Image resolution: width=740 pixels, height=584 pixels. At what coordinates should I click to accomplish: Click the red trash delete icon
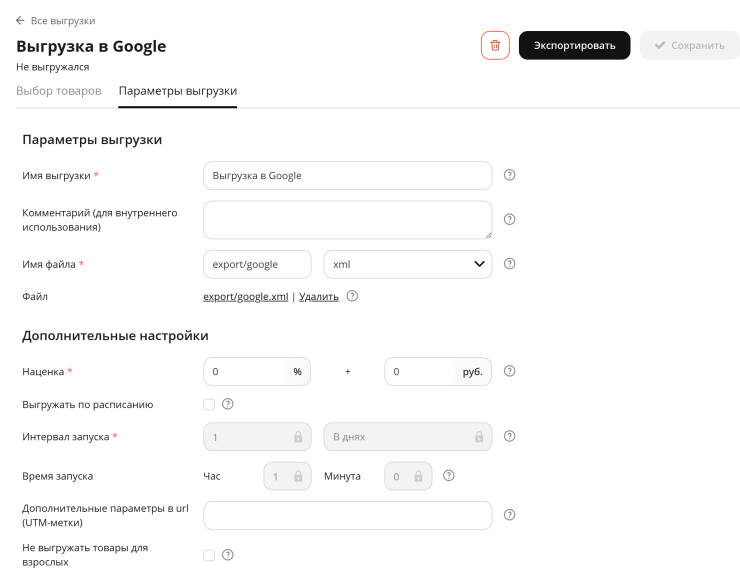point(495,45)
